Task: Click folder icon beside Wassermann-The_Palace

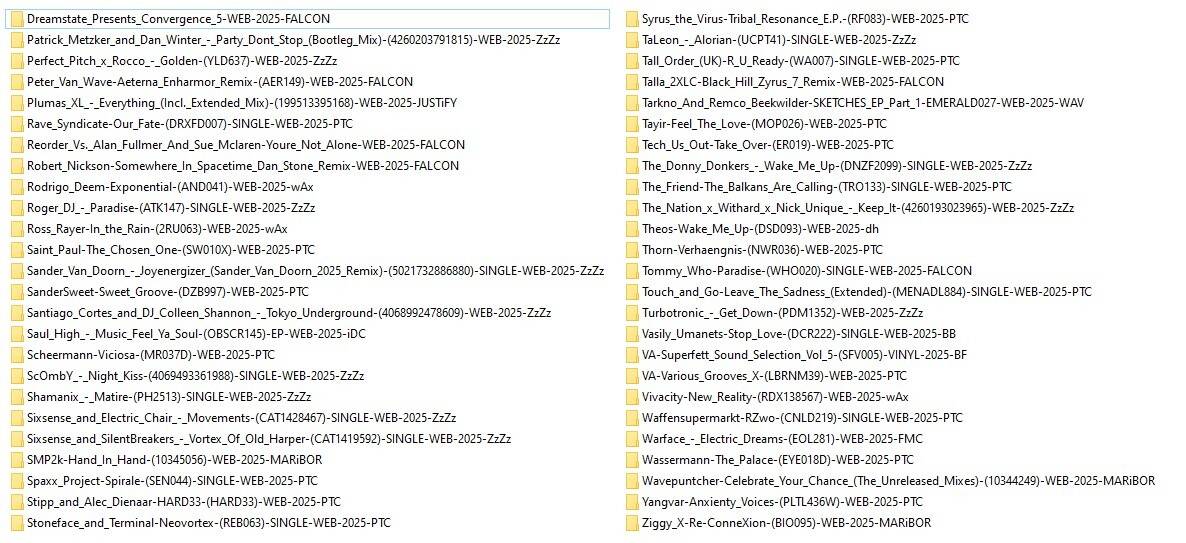Action: coord(632,460)
